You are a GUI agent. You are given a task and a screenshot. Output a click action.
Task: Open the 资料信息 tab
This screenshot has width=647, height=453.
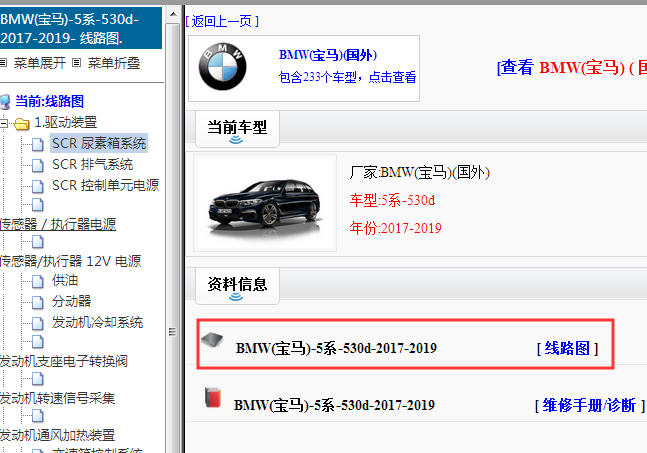pos(237,286)
